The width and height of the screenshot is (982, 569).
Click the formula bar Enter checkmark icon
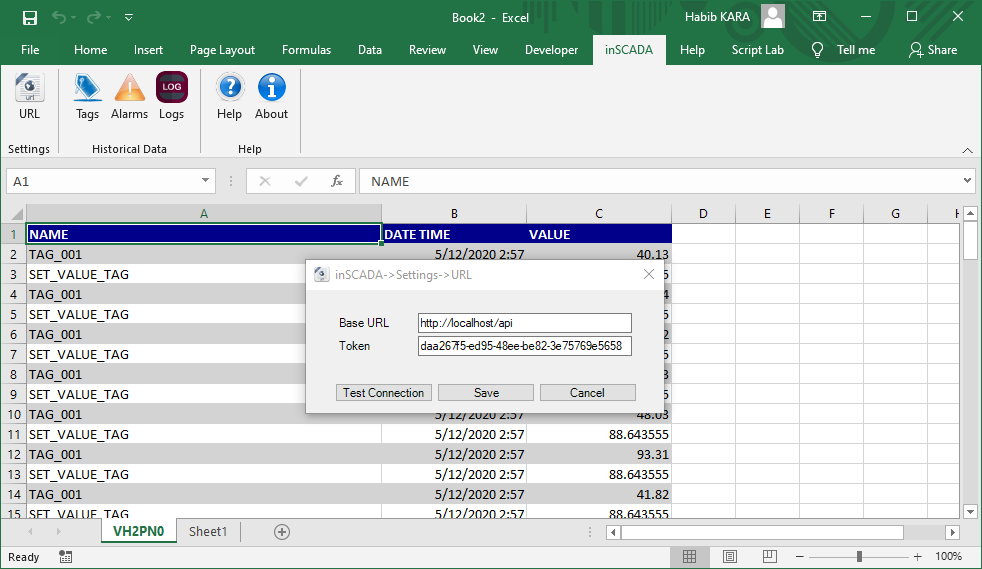[301, 181]
